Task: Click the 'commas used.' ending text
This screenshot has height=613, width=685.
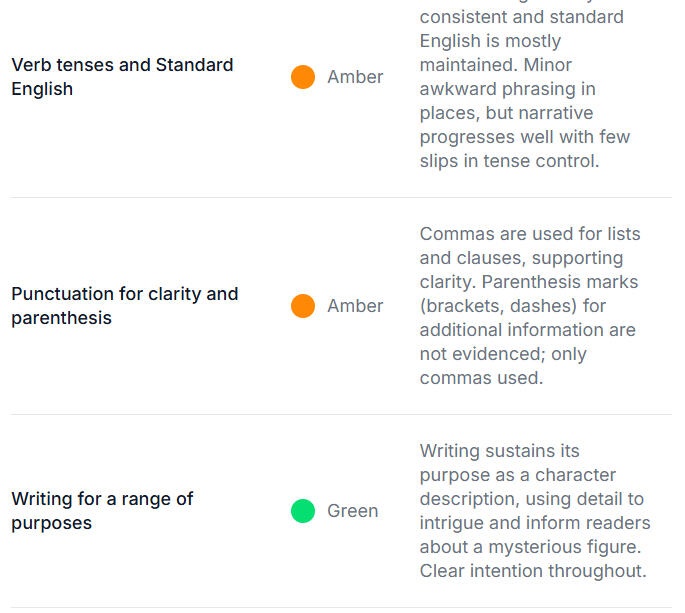Action: (x=481, y=378)
